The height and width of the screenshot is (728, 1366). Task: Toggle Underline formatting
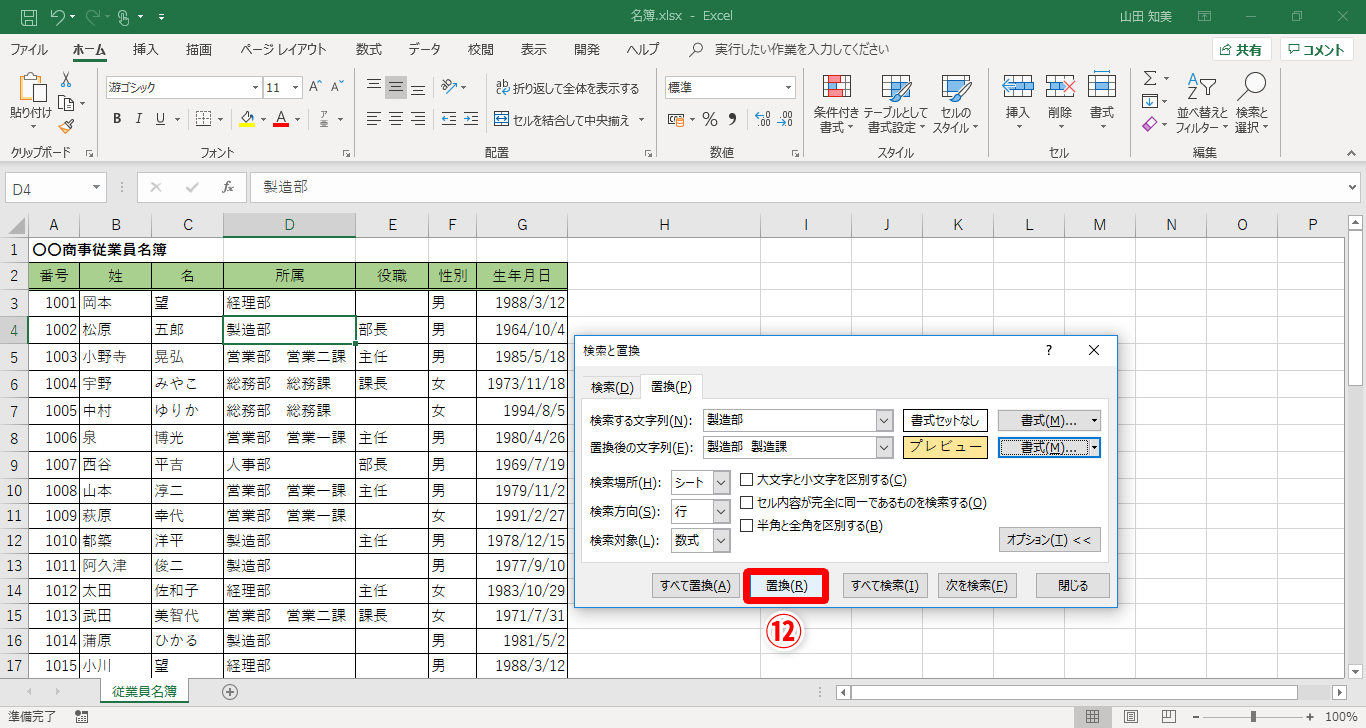(160, 119)
